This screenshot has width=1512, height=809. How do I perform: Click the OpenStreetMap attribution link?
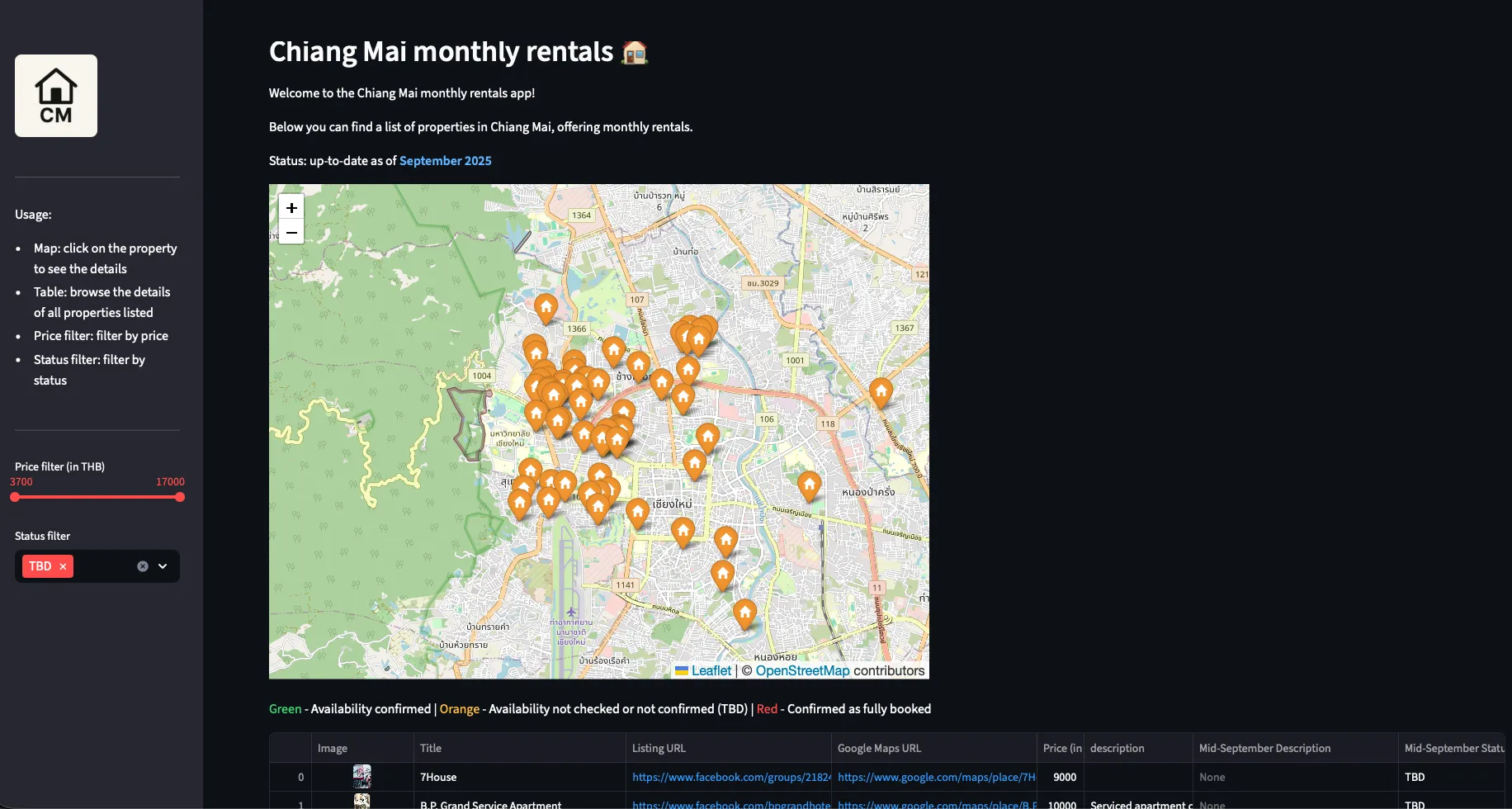coord(803,670)
